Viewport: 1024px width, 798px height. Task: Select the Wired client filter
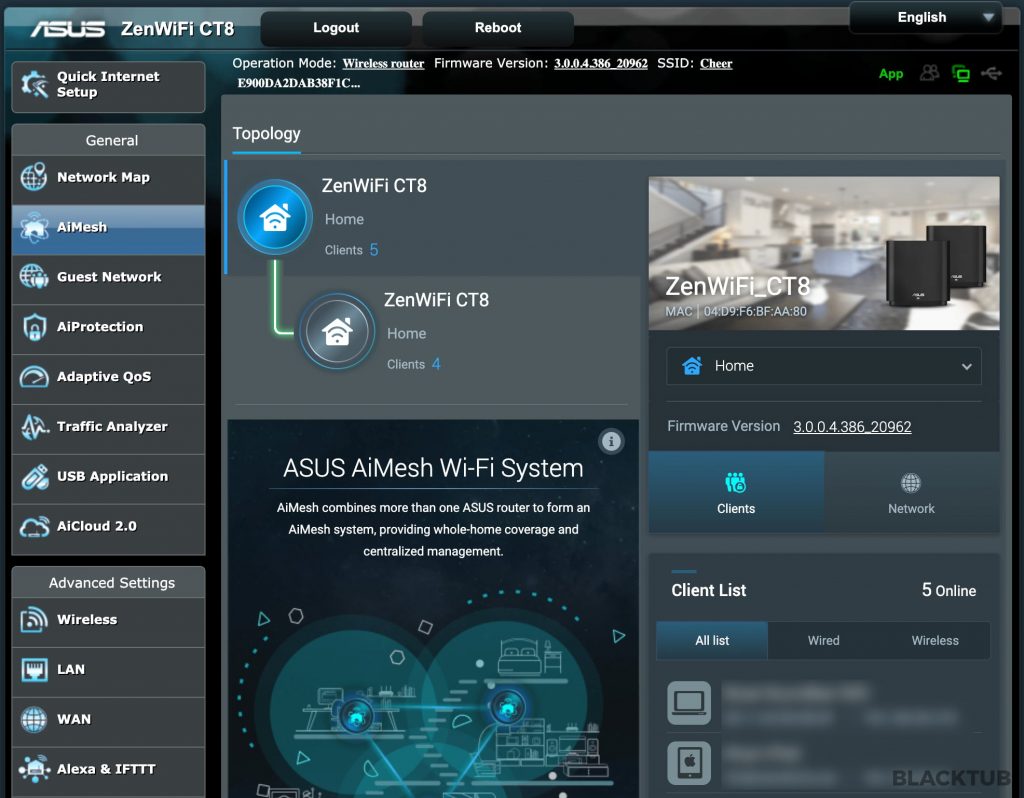(824, 641)
